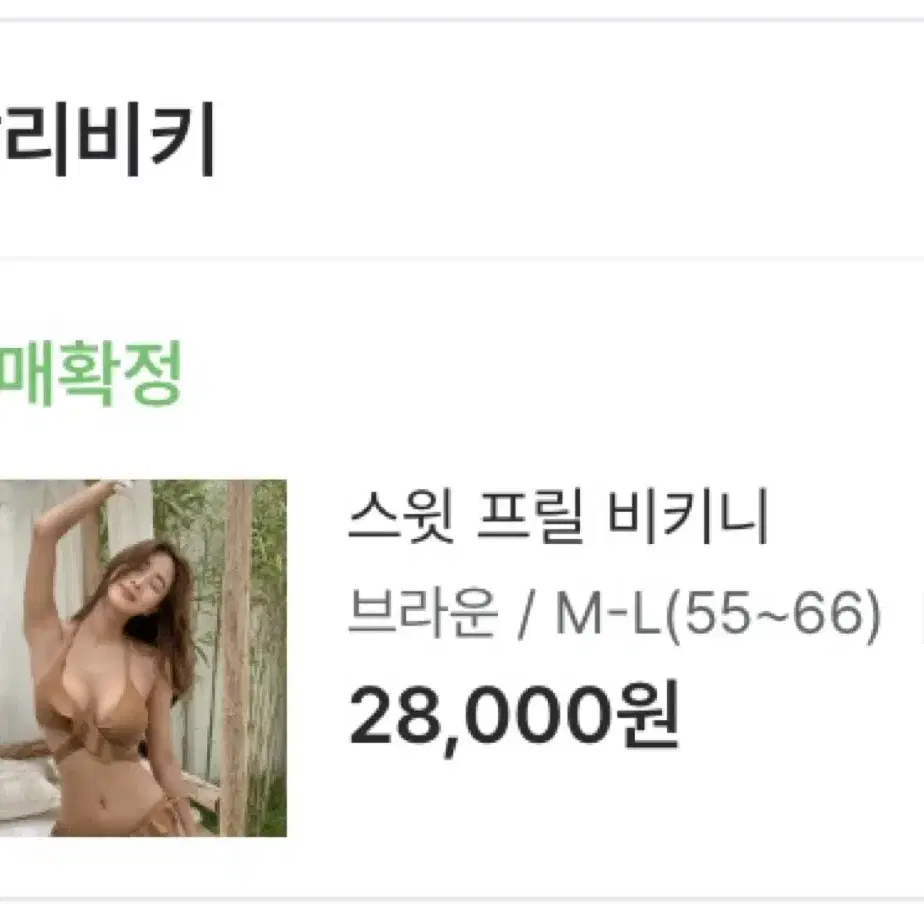924x924 pixels.
Task: Tap the word 비키니 in product name
Action: tap(687, 517)
